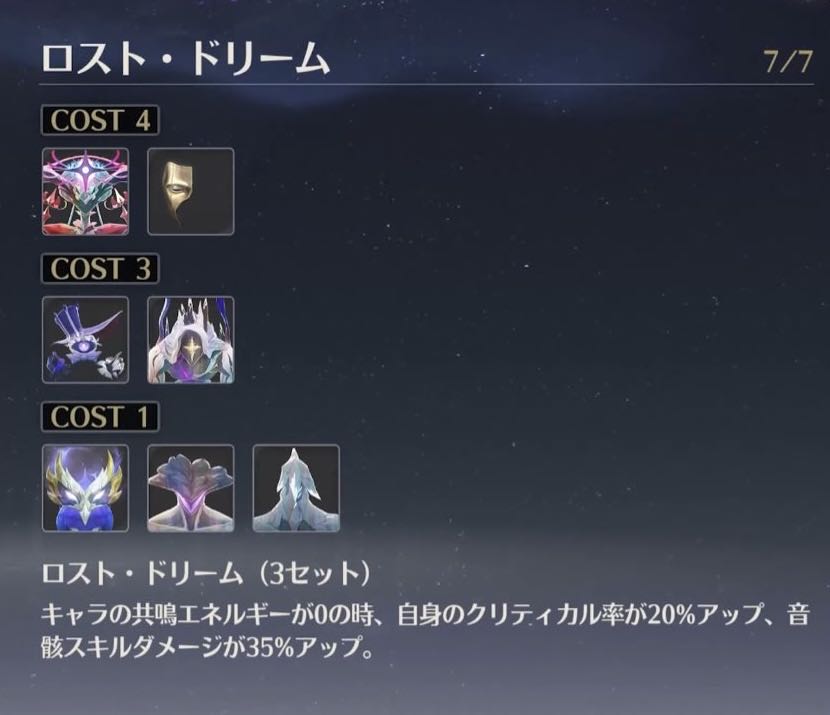830x715 pixels.
Task: Pick the blue owl-faced echo under COST 1
Action: point(85,488)
